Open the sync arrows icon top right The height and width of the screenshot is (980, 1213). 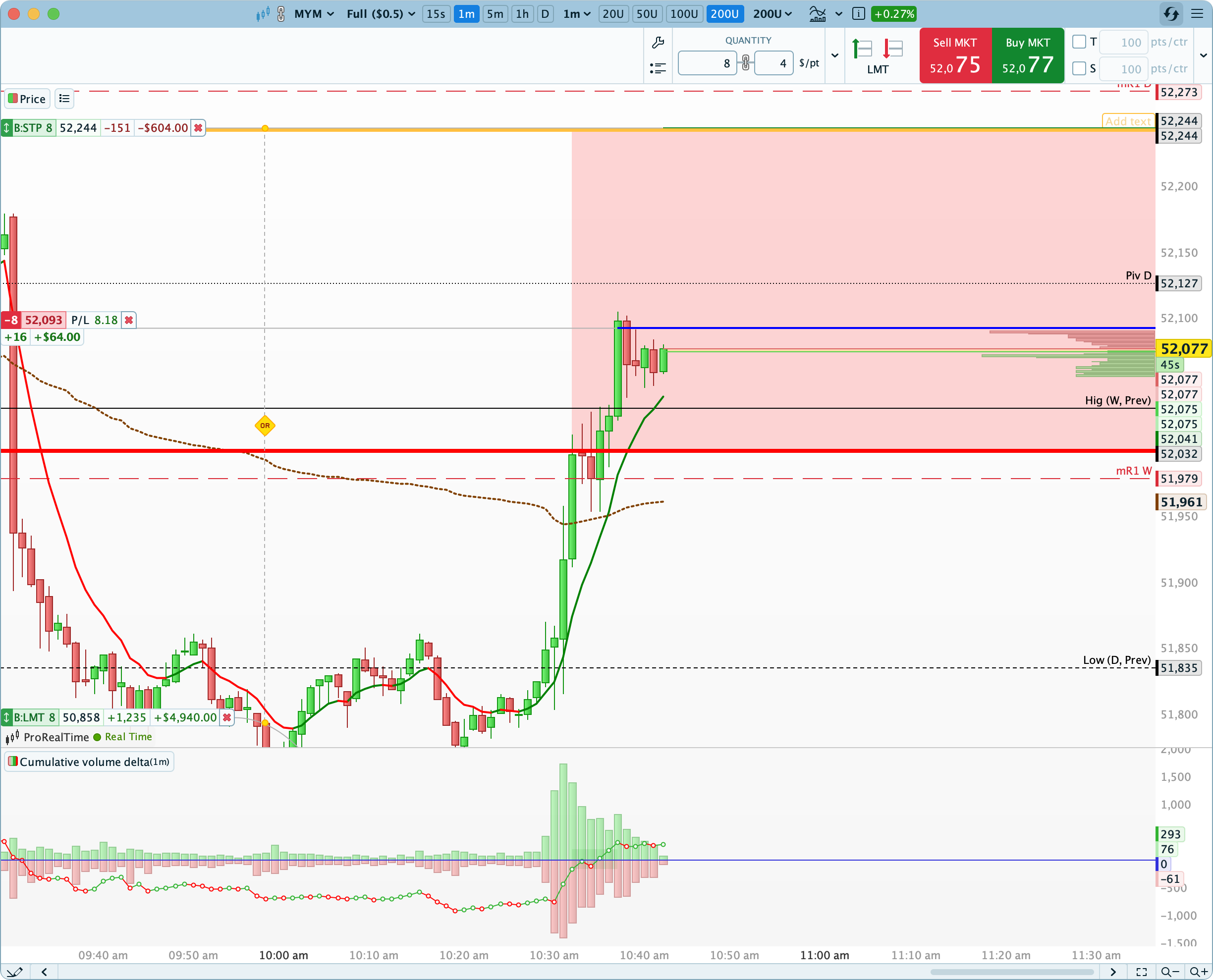[x=1171, y=14]
